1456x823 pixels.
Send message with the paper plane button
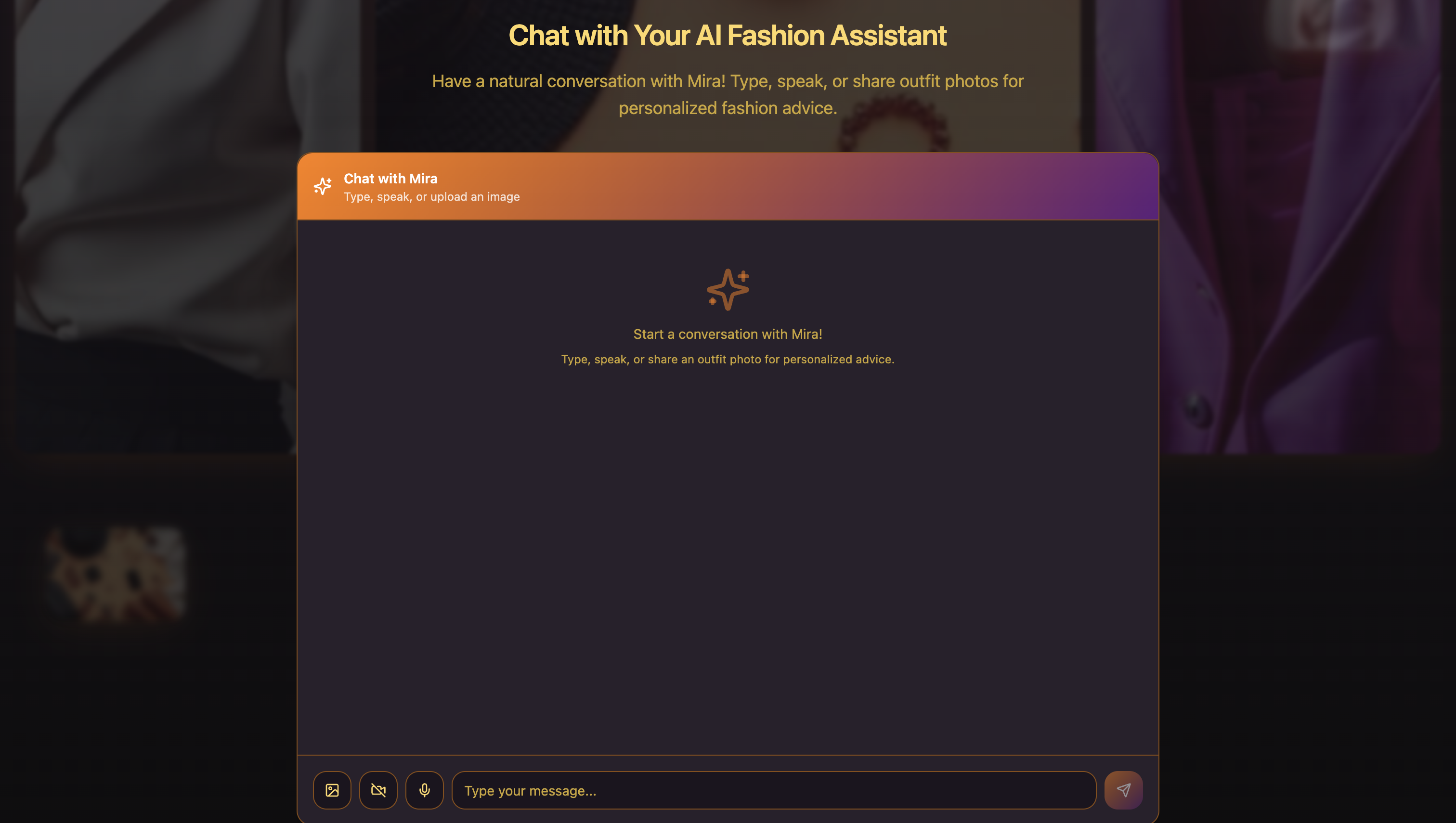coord(1123,790)
